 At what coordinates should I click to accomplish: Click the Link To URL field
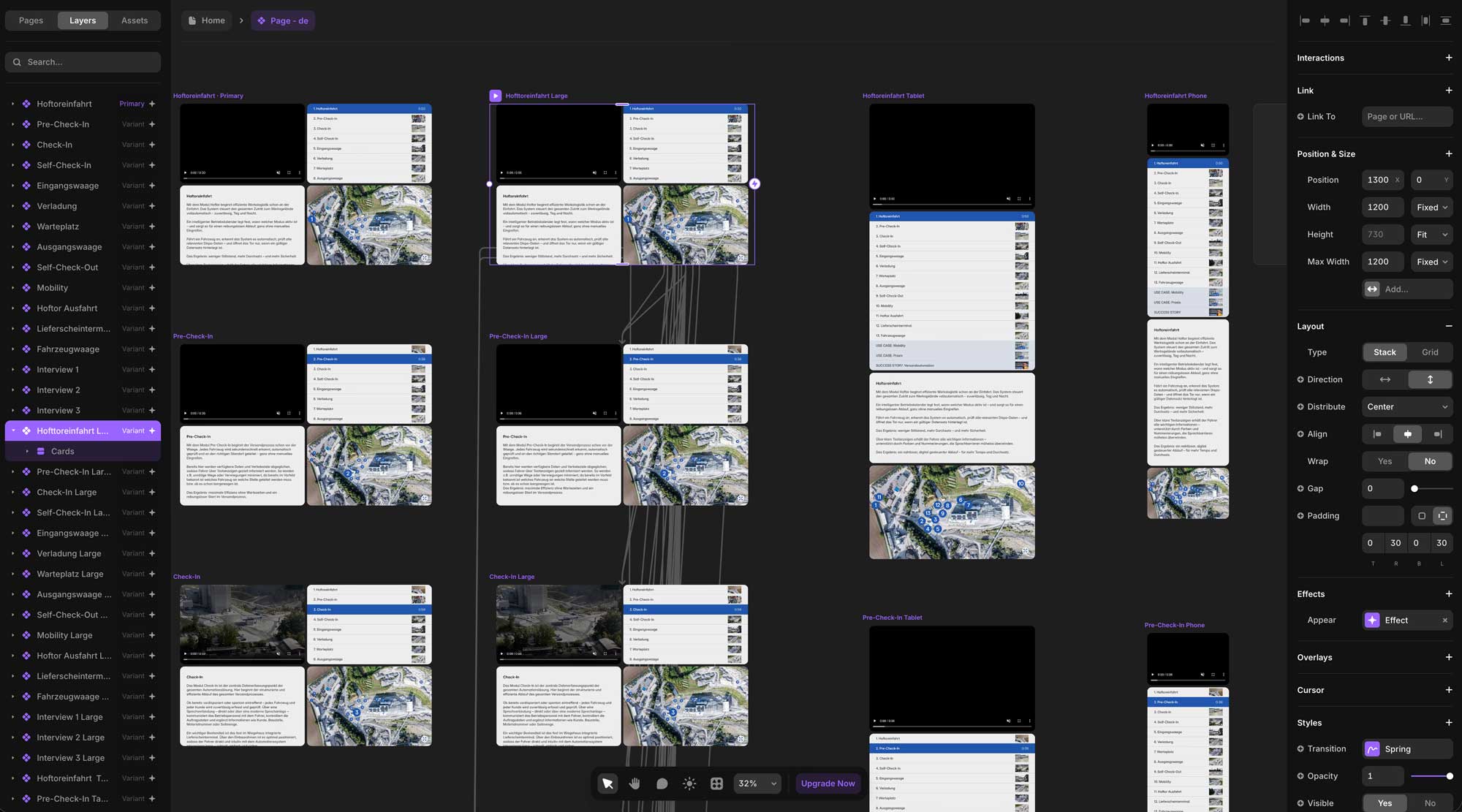[x=1406, y=117]
